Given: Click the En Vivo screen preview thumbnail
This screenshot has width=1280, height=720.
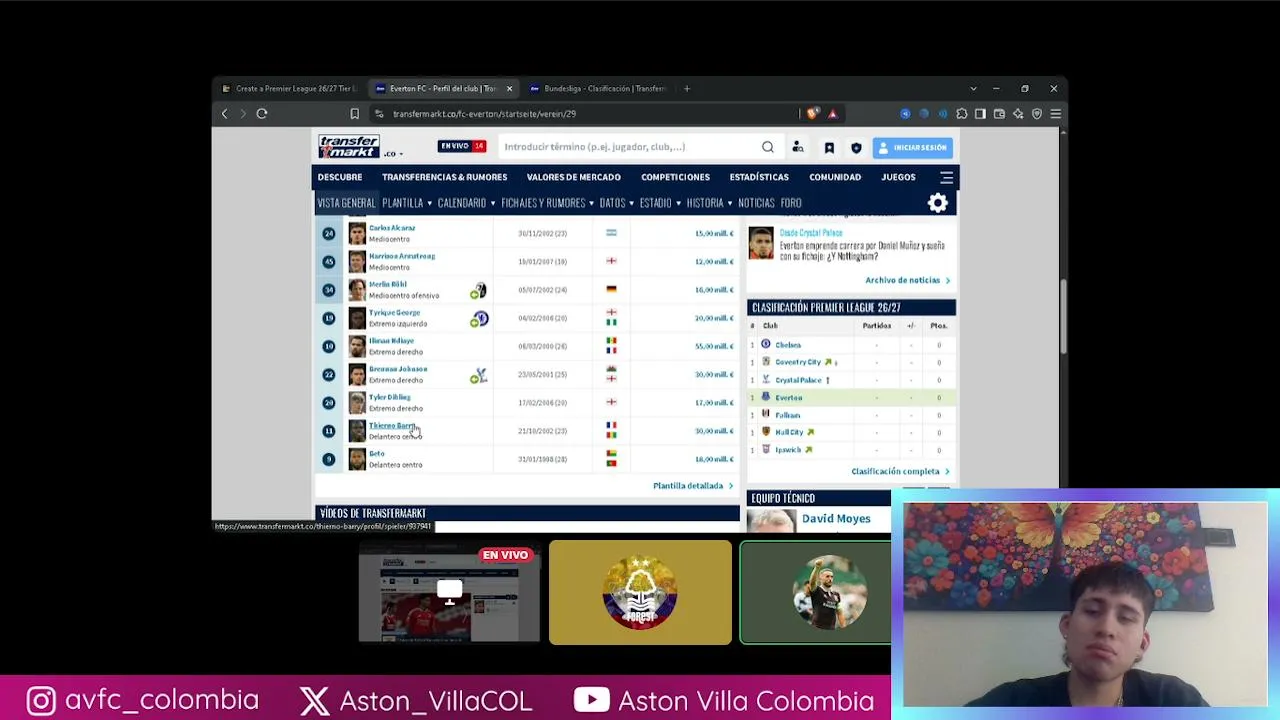Looking at the screenshot, I should [449, 592].
